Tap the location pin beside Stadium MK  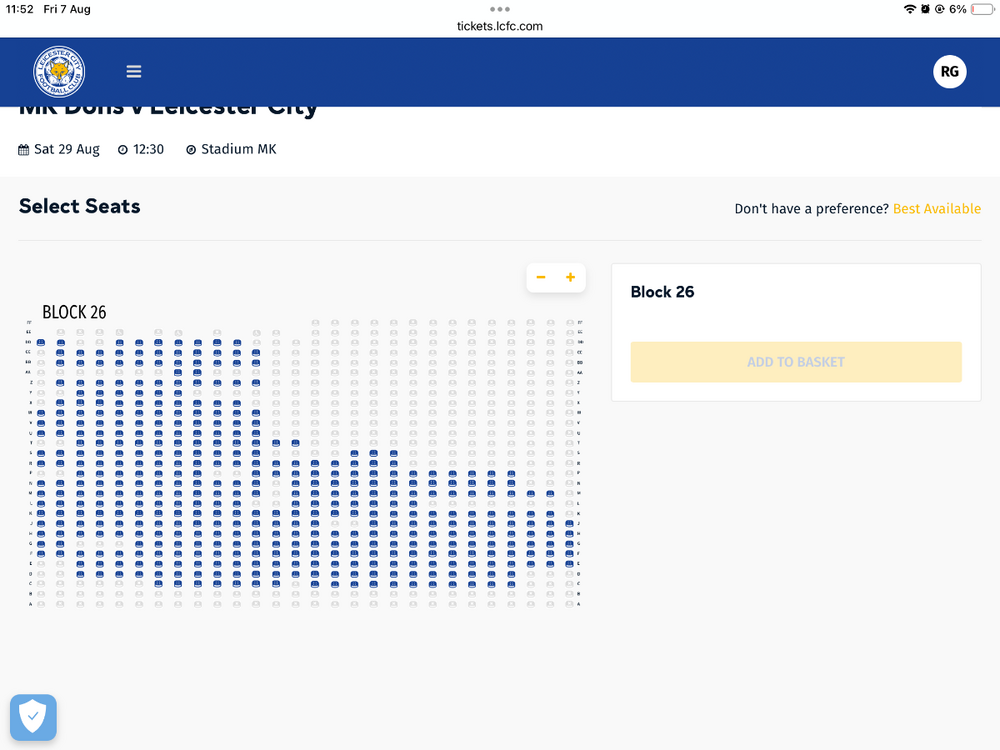191,150
